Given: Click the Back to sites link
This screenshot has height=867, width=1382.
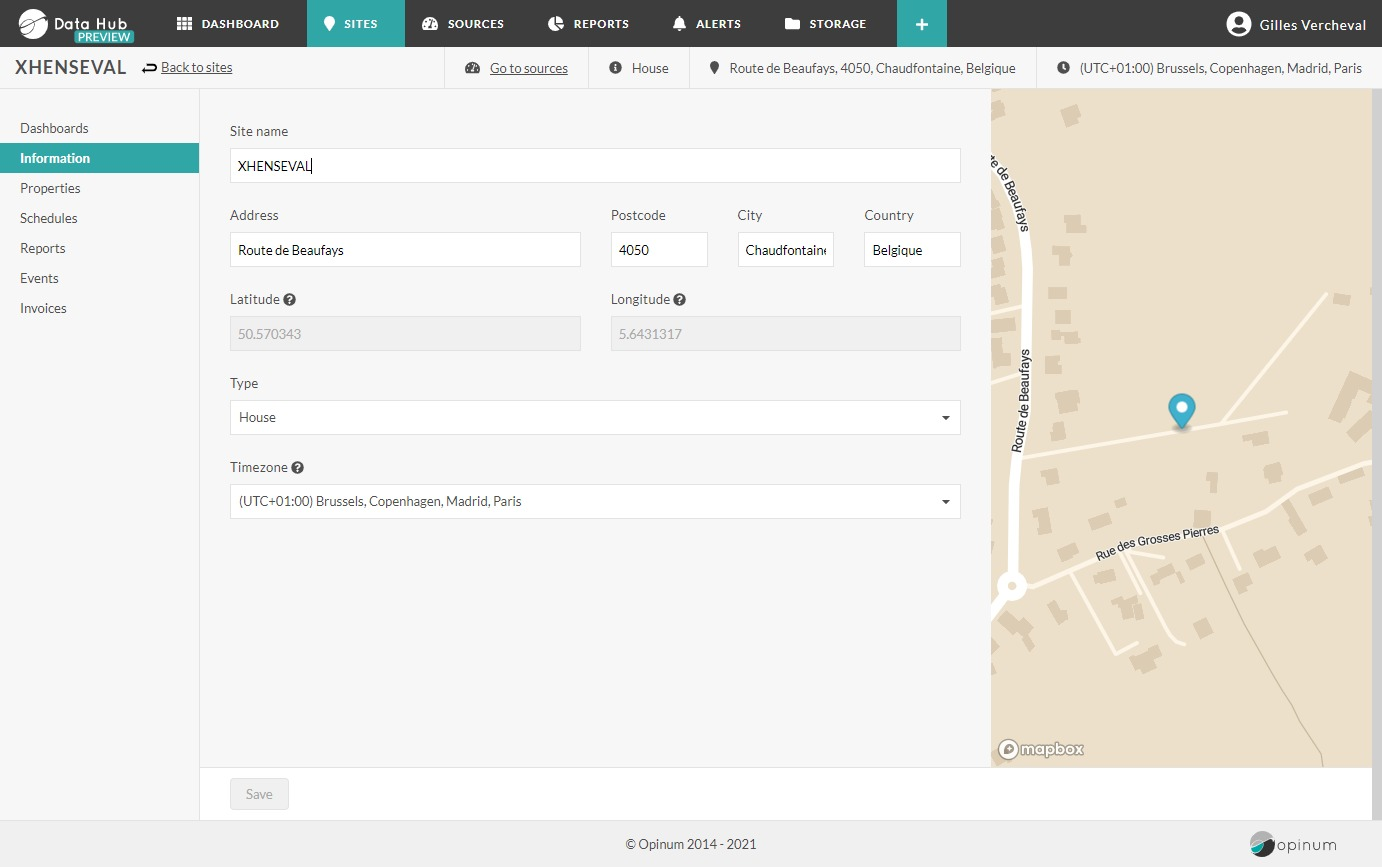Looking at the screenshot, I should point(196,68).
